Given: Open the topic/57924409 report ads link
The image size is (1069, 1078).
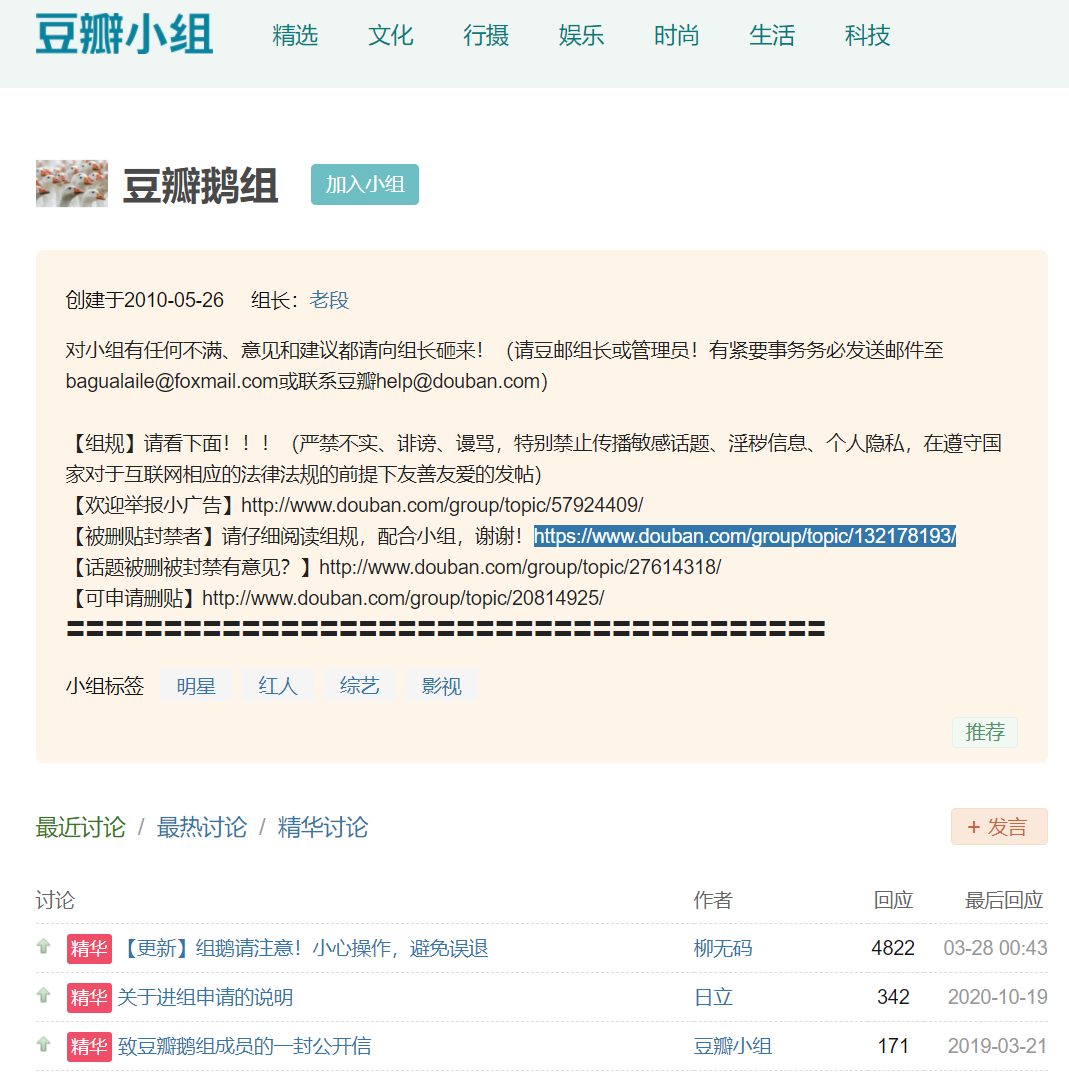Looking at the screenshot, I should [x=442, y=505].
